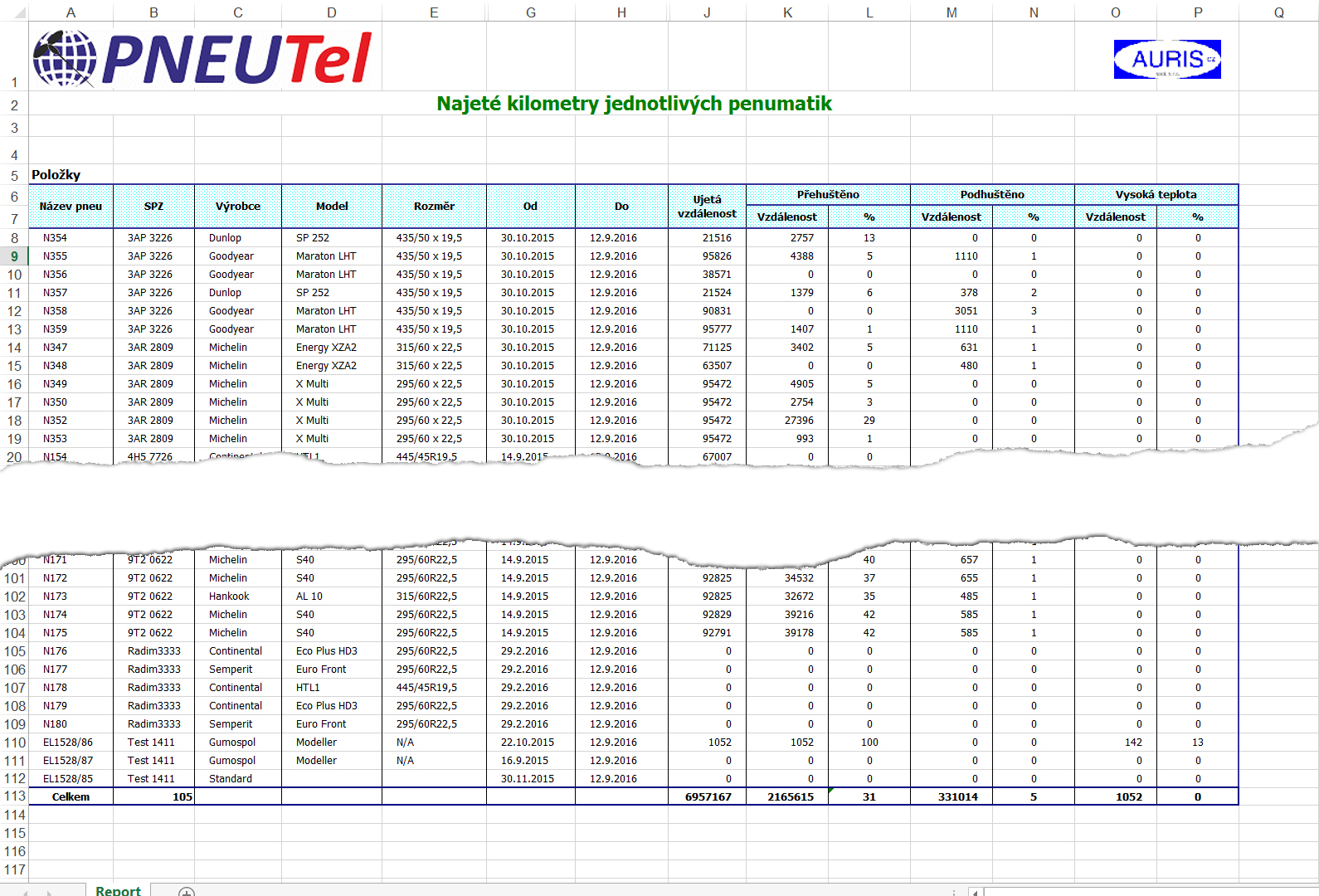Select 'HTL1' model in row N178
1319x896 pixels.
tap(332, 688)
